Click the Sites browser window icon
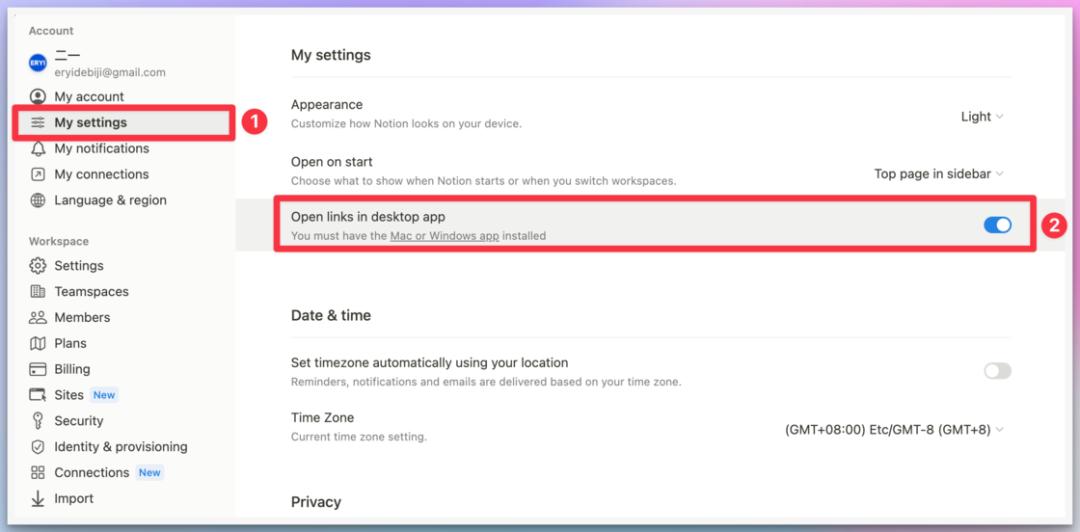Screen dimensions: 1080x532 coord(38,395)
